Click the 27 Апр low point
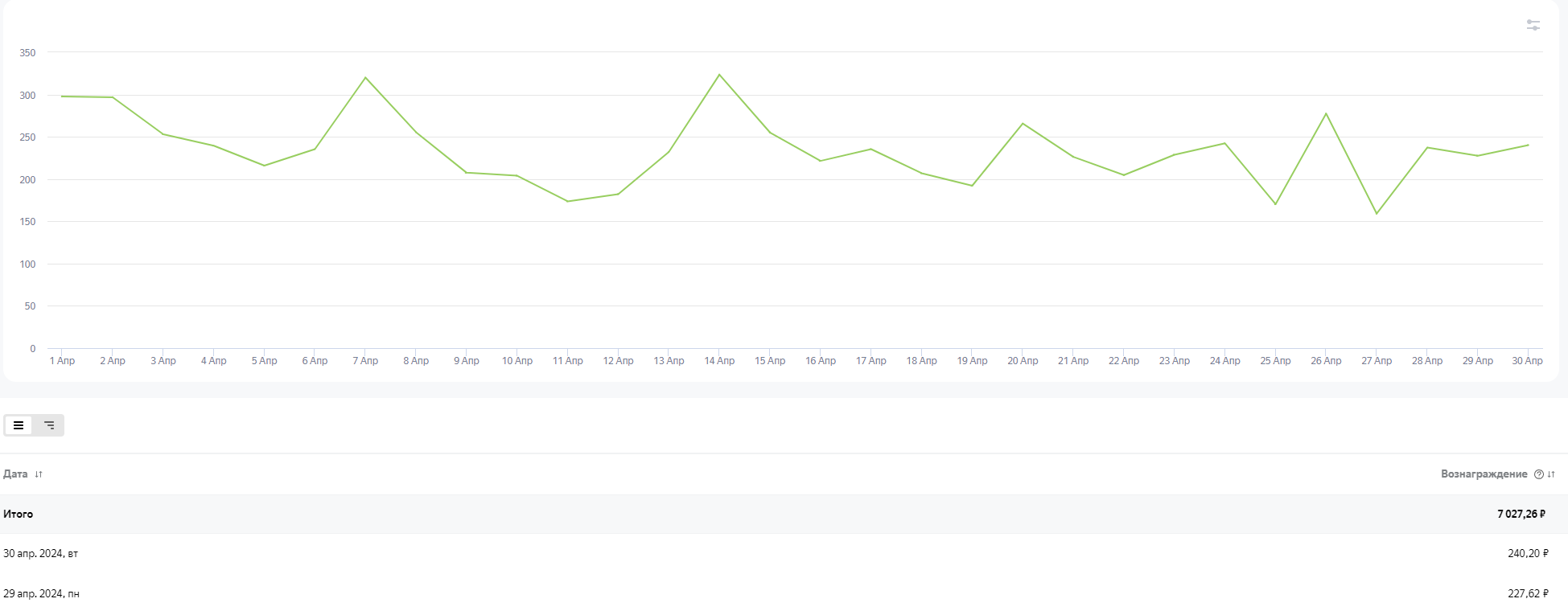Viewport: 1568px width, 611px height. click(1377, 213)
